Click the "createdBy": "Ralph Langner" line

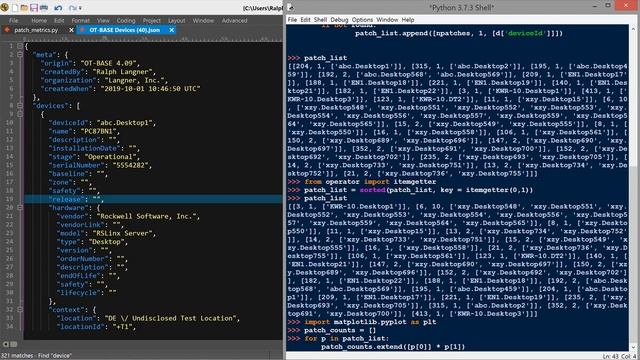coord(98,71)
